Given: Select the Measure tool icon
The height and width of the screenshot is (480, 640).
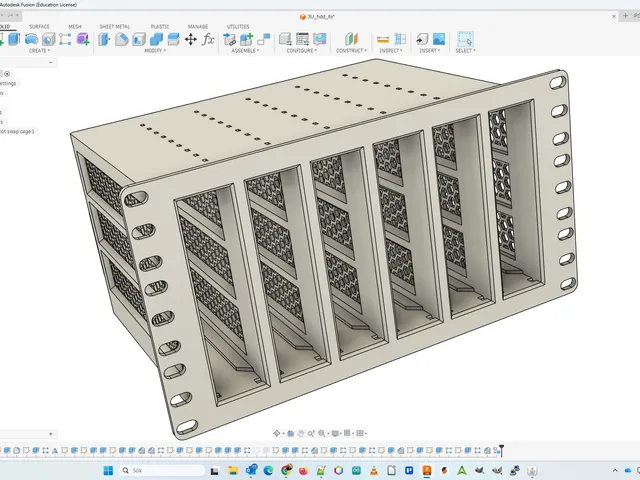Looking at the screenshot, I should (383, 39).
